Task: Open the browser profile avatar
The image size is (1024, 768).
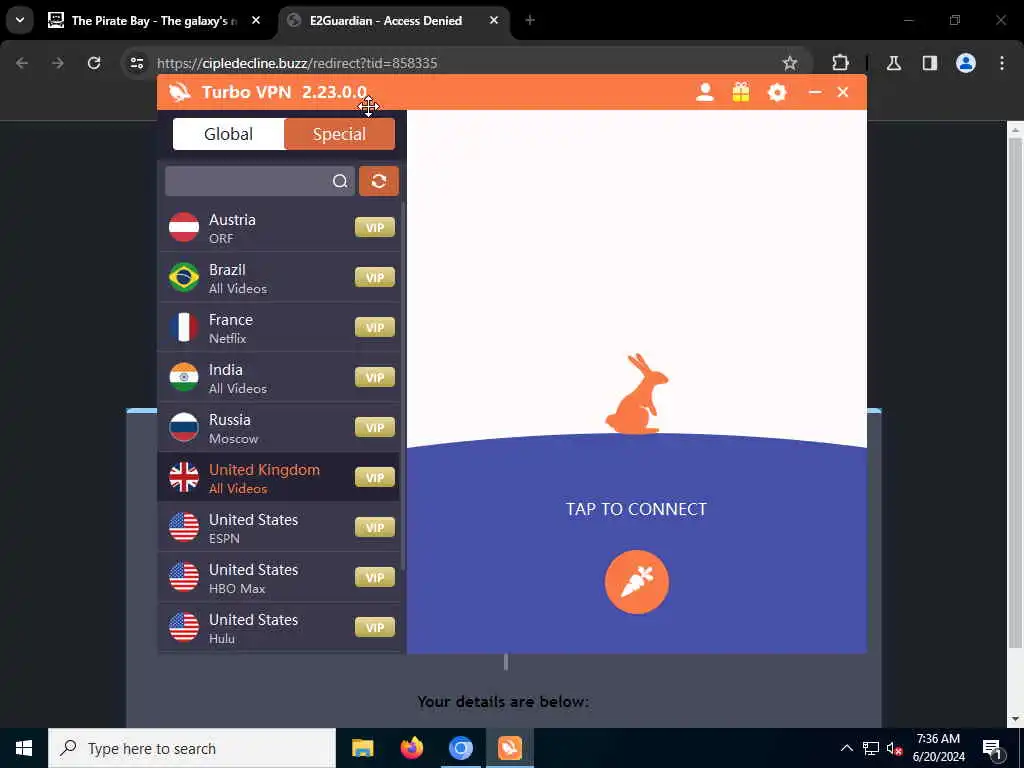Action: 965,63
